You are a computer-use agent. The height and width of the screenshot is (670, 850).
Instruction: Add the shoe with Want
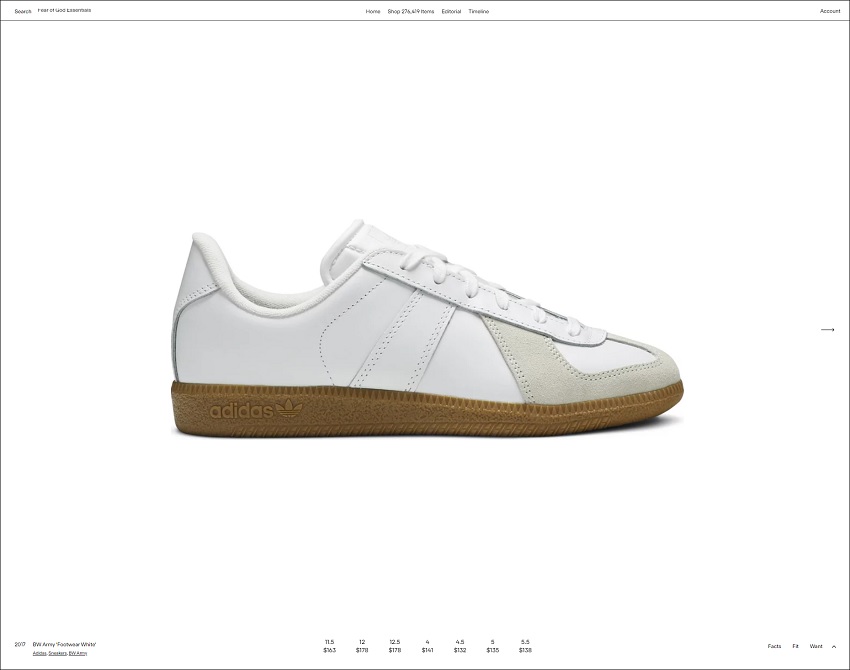815,646
